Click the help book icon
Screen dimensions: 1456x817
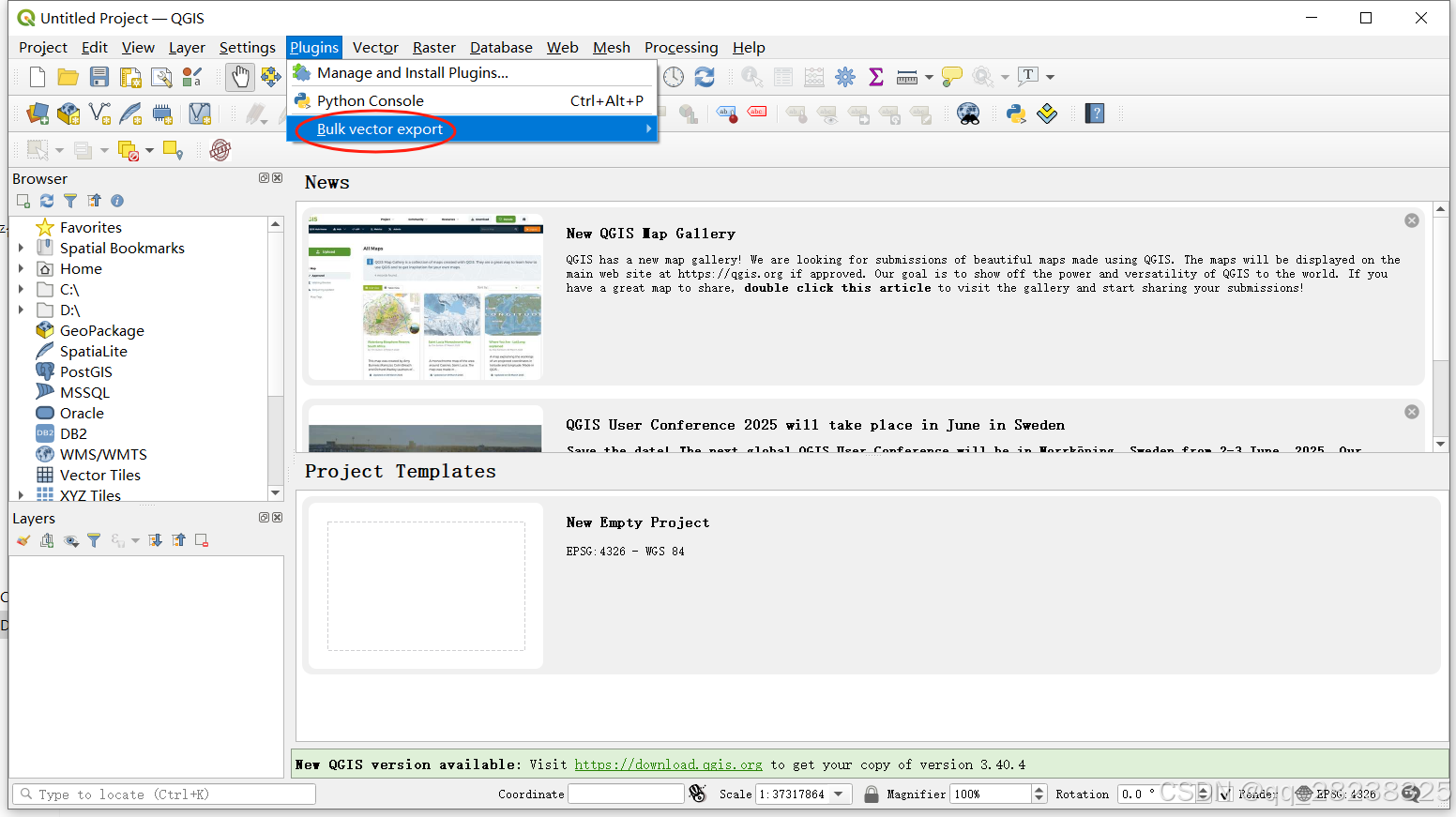click(x=1095, y=114)
